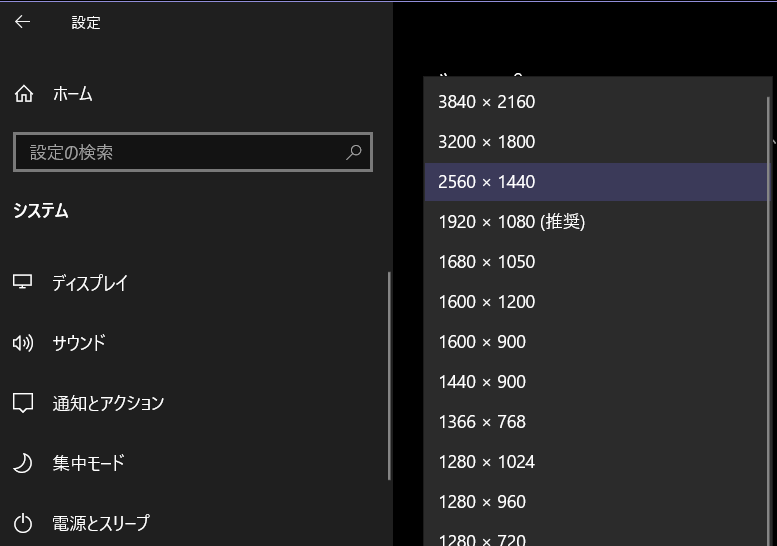Click the resolution list scrollbar

pyautogui.click(x=769, y=321)
